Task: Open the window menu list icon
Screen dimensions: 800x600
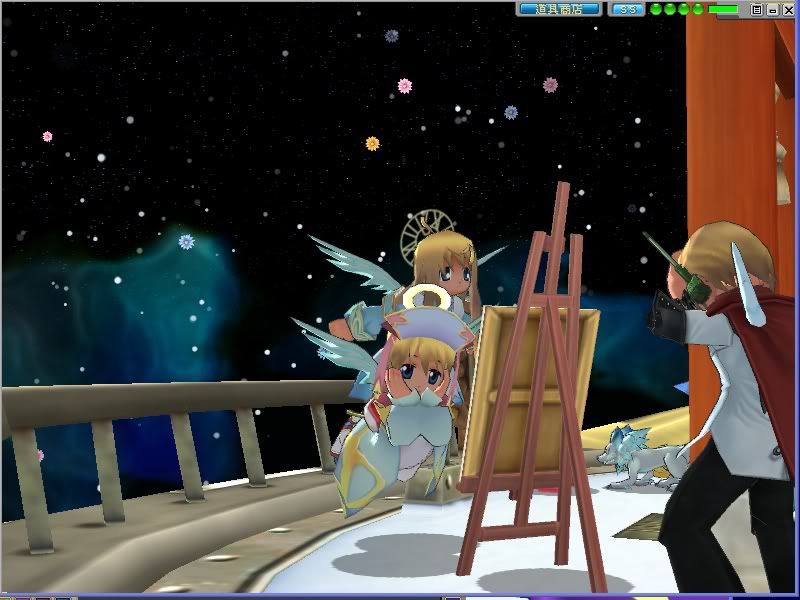Action: 757,10
